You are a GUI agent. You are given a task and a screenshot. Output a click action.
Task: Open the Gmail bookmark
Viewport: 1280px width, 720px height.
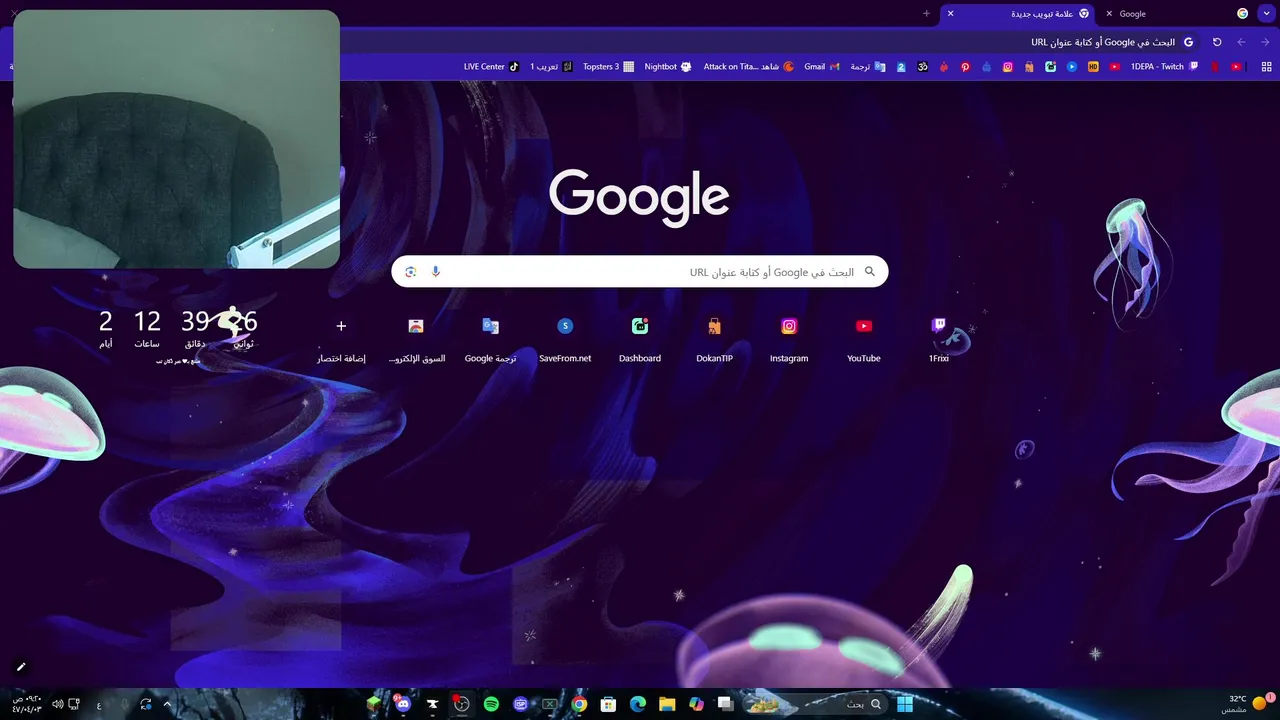coord(821,67)
